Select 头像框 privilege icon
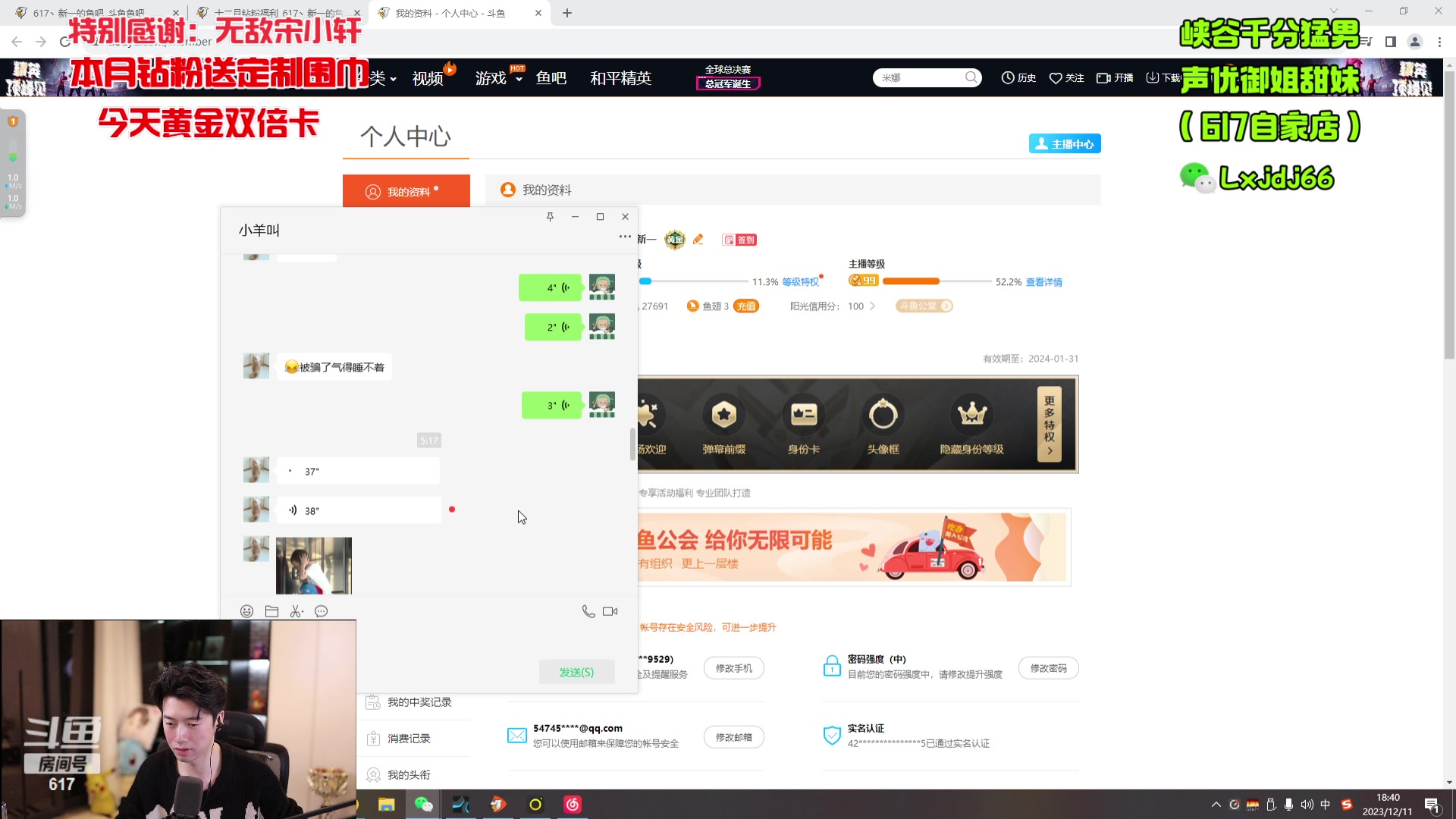The width and height of the screenshot is (1456, 819). click(x=883, y=425)
